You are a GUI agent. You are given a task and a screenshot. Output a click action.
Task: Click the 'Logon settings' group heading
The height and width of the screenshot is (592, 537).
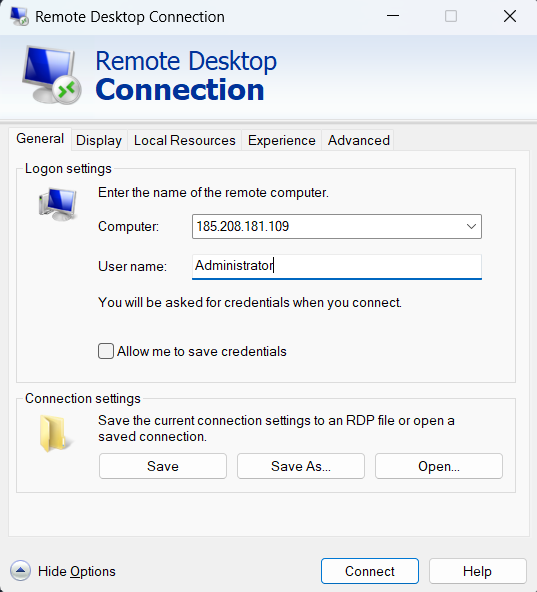point(68,169)
